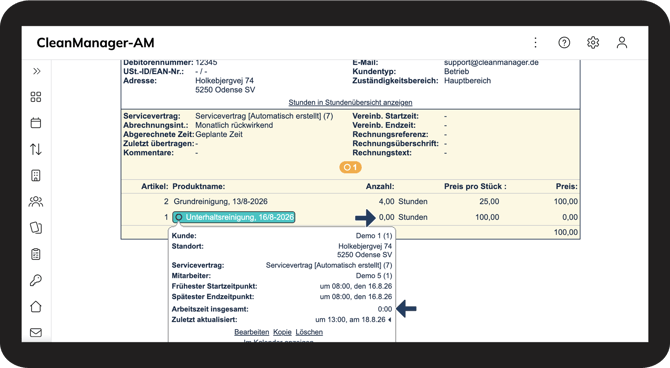Open the user profile icon
The image size is (670, 368).
point(622,42)
